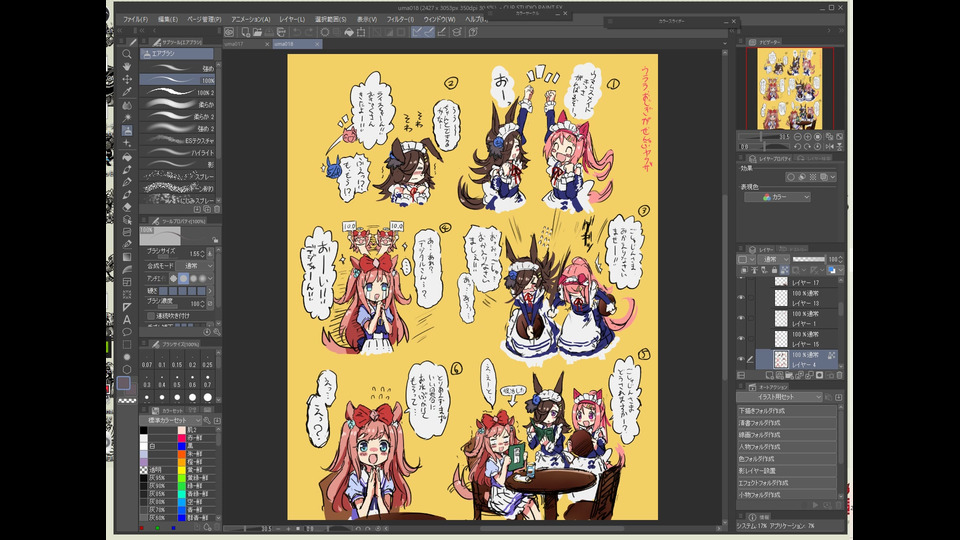Image resolution: width=960 pixels, height=540 pixels.
Task: Delete layer using trash icon
Action: coord(839,375)
